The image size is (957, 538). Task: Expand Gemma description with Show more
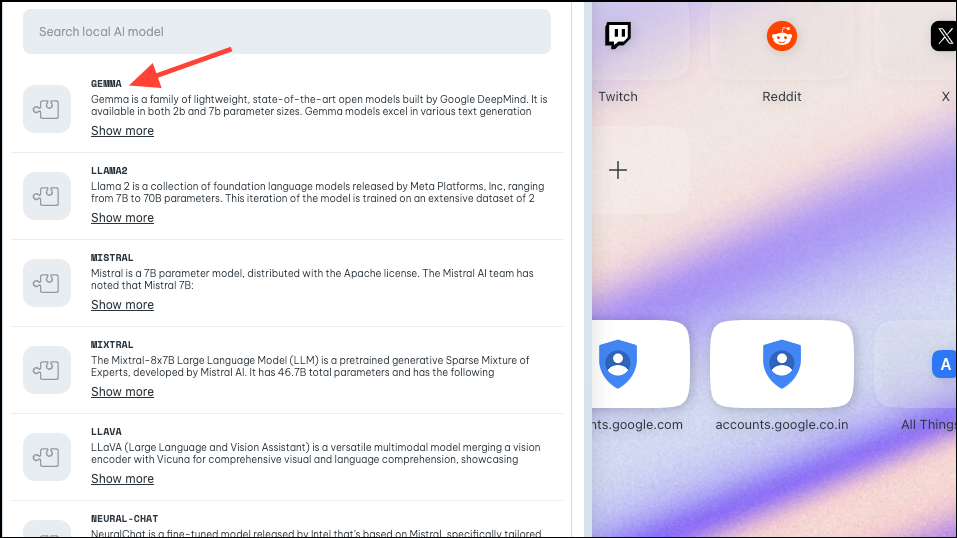coord(122,131)
